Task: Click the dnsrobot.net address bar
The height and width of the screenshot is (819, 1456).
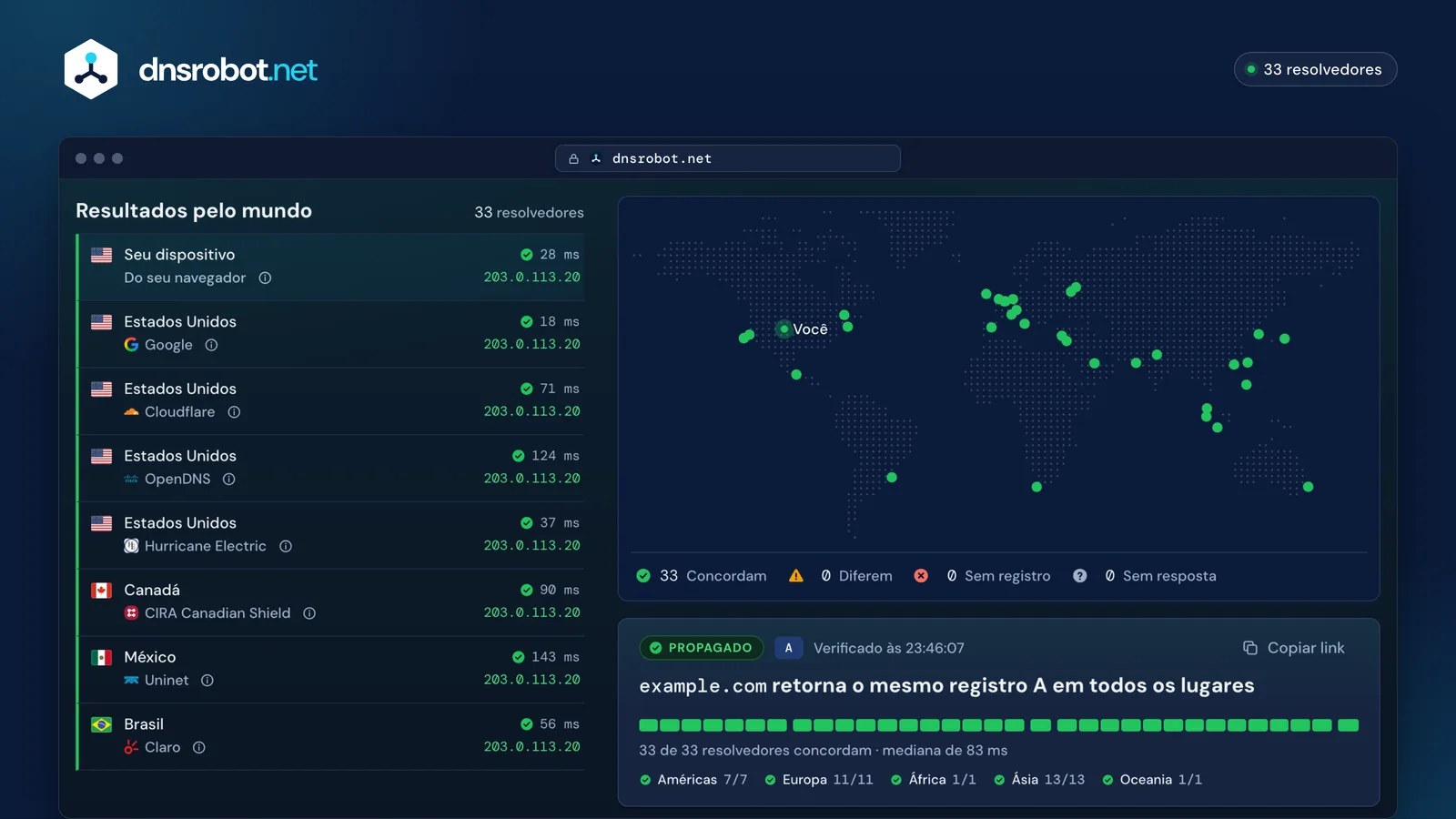Action: [x=728, y=158]
